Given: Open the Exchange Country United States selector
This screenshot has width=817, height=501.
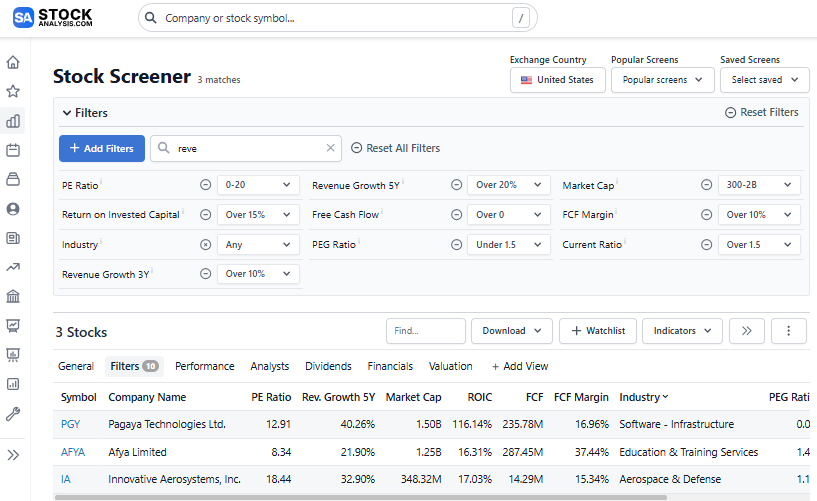Looking at the screenshot, I should pyautogui.click(x=558, y=80).
